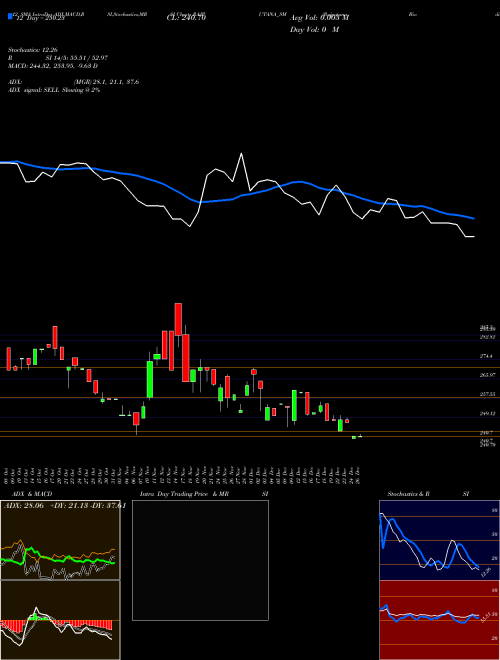
Task: Click the 249.12 price axis label
Action: (x=487, y=413)
